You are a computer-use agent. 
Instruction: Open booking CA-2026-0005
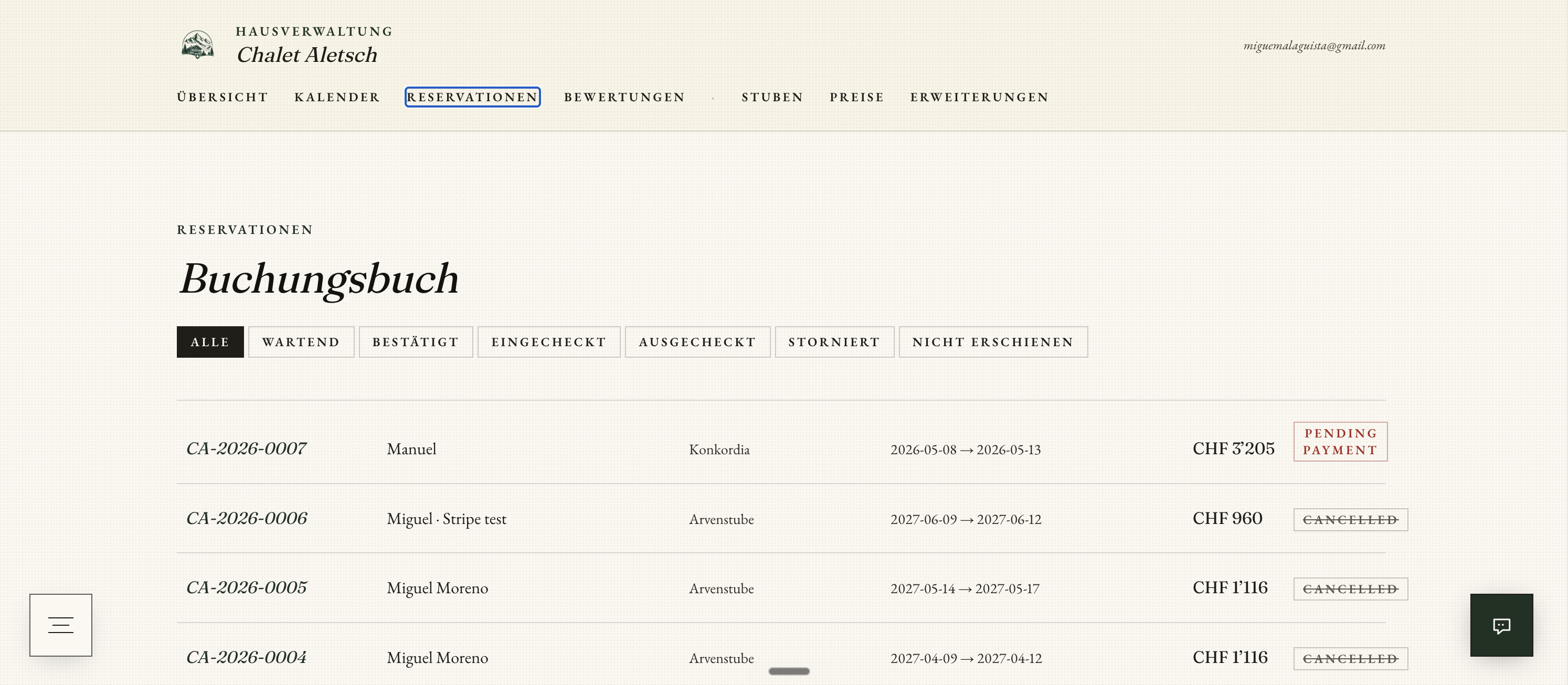click(x=247, y=588)
